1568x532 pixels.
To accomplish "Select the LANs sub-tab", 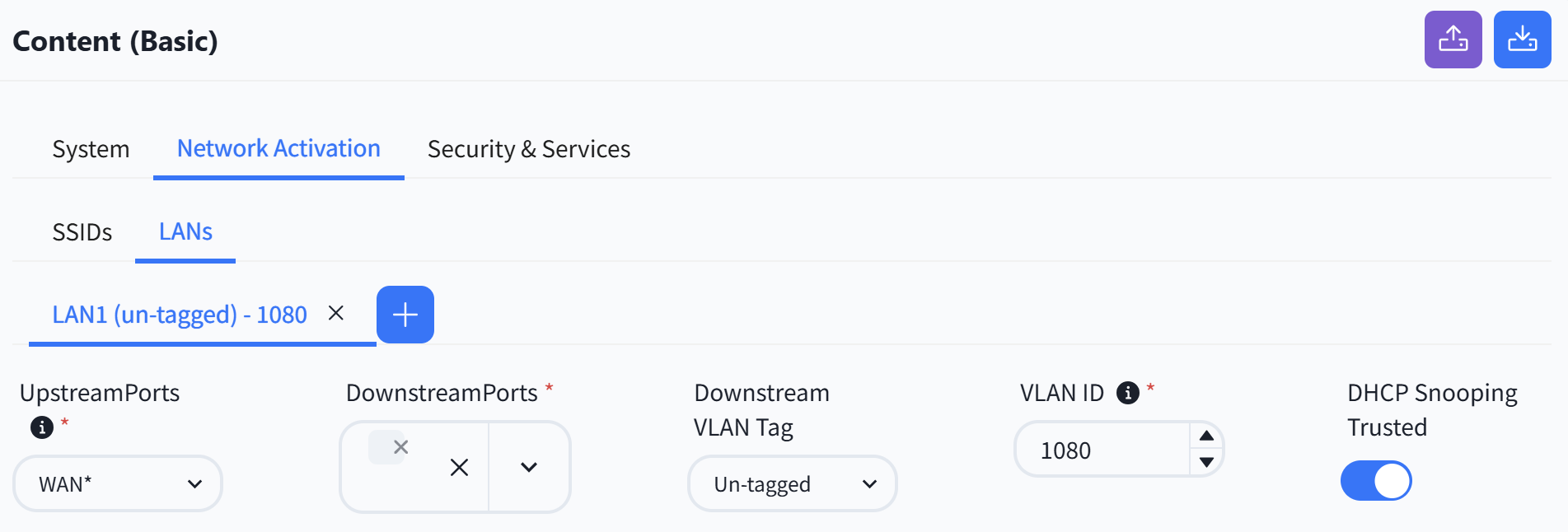I will (x=185, y=232).
